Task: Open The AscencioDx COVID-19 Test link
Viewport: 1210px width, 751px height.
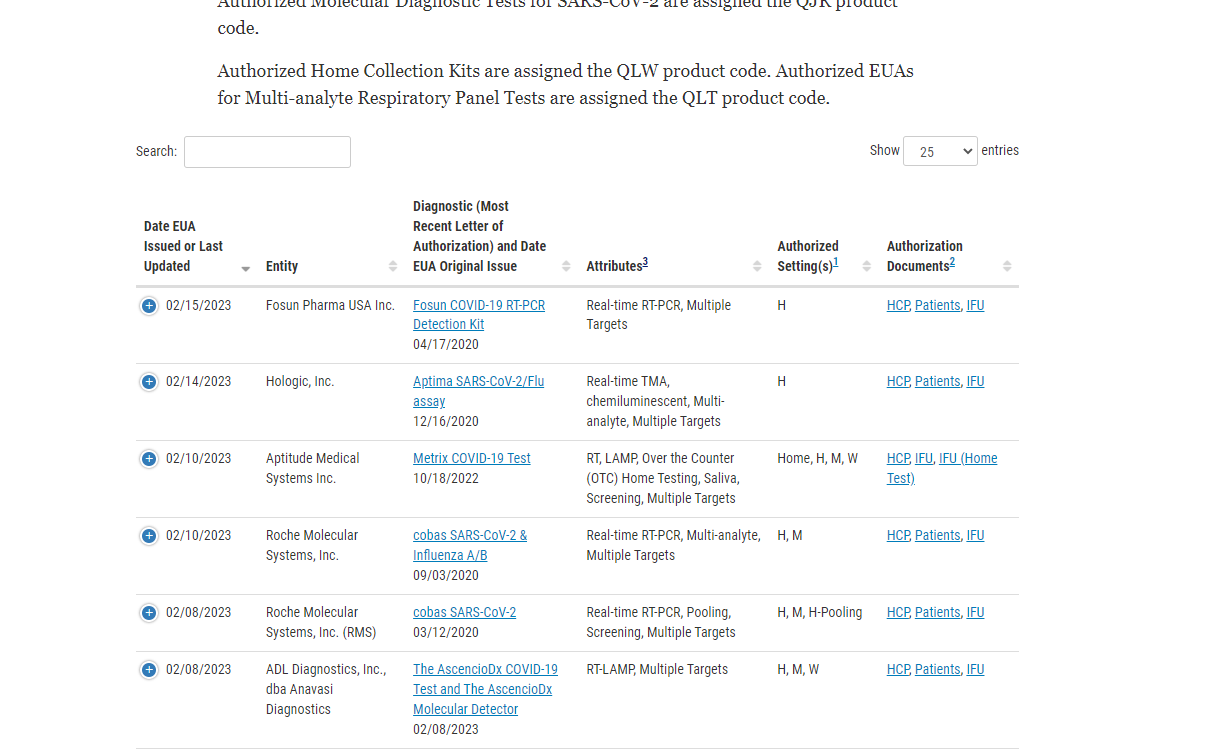Action: click(x=485, y=689)
